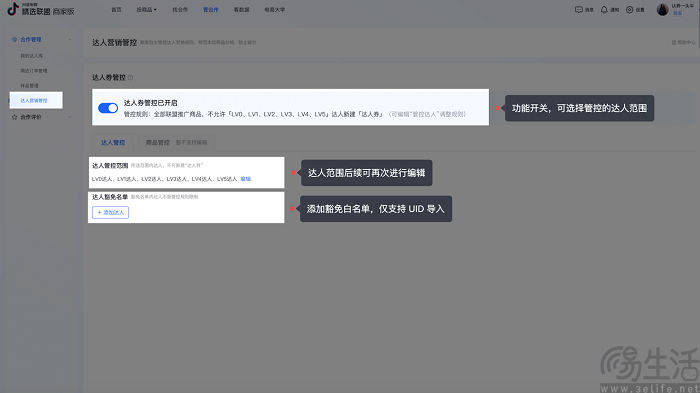700x393 pixels.
Task: Open 样品管理 in the sidebar
Action: tap(29, 85)
